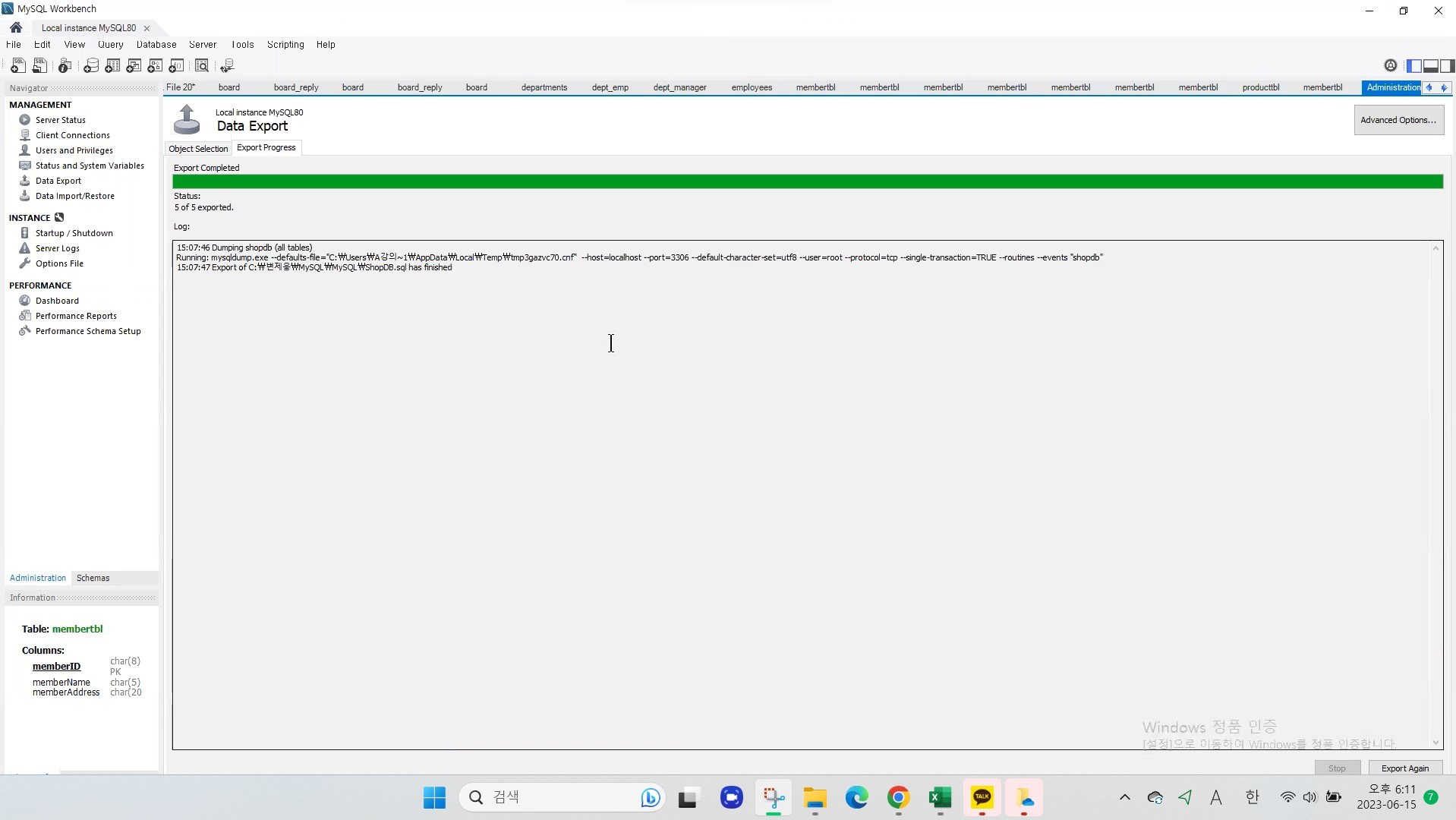
Task: Launch Google Chrome from the taskbar
Action: pyautogui.click(x=899, y=797)
